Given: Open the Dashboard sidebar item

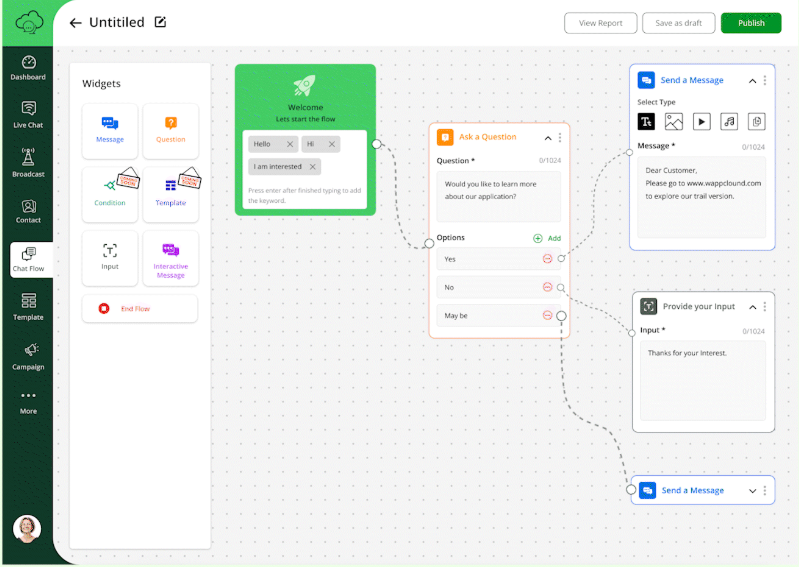Looking at the screenshot, I should pos(28,68).
